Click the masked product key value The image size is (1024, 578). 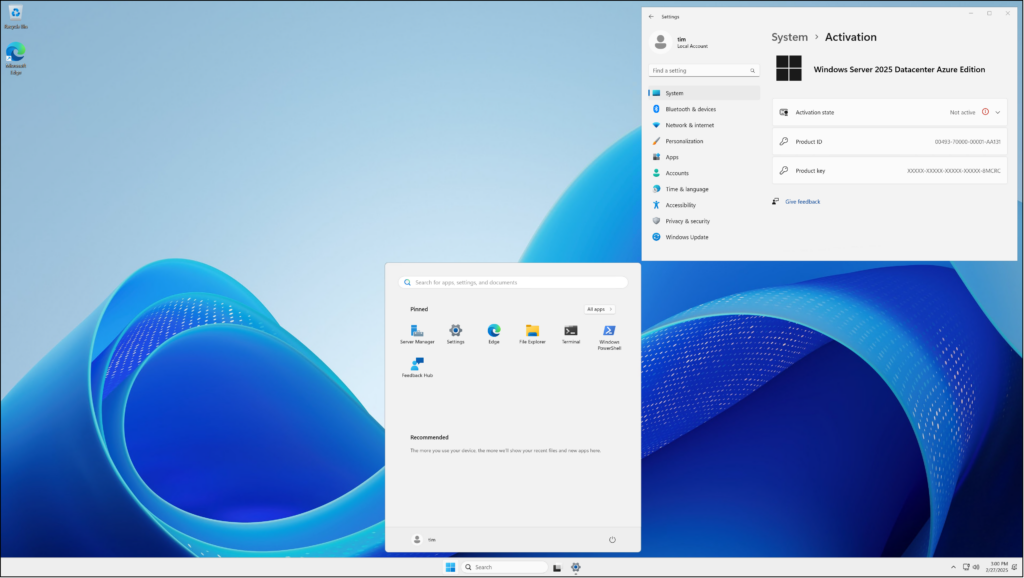point(953,171)
